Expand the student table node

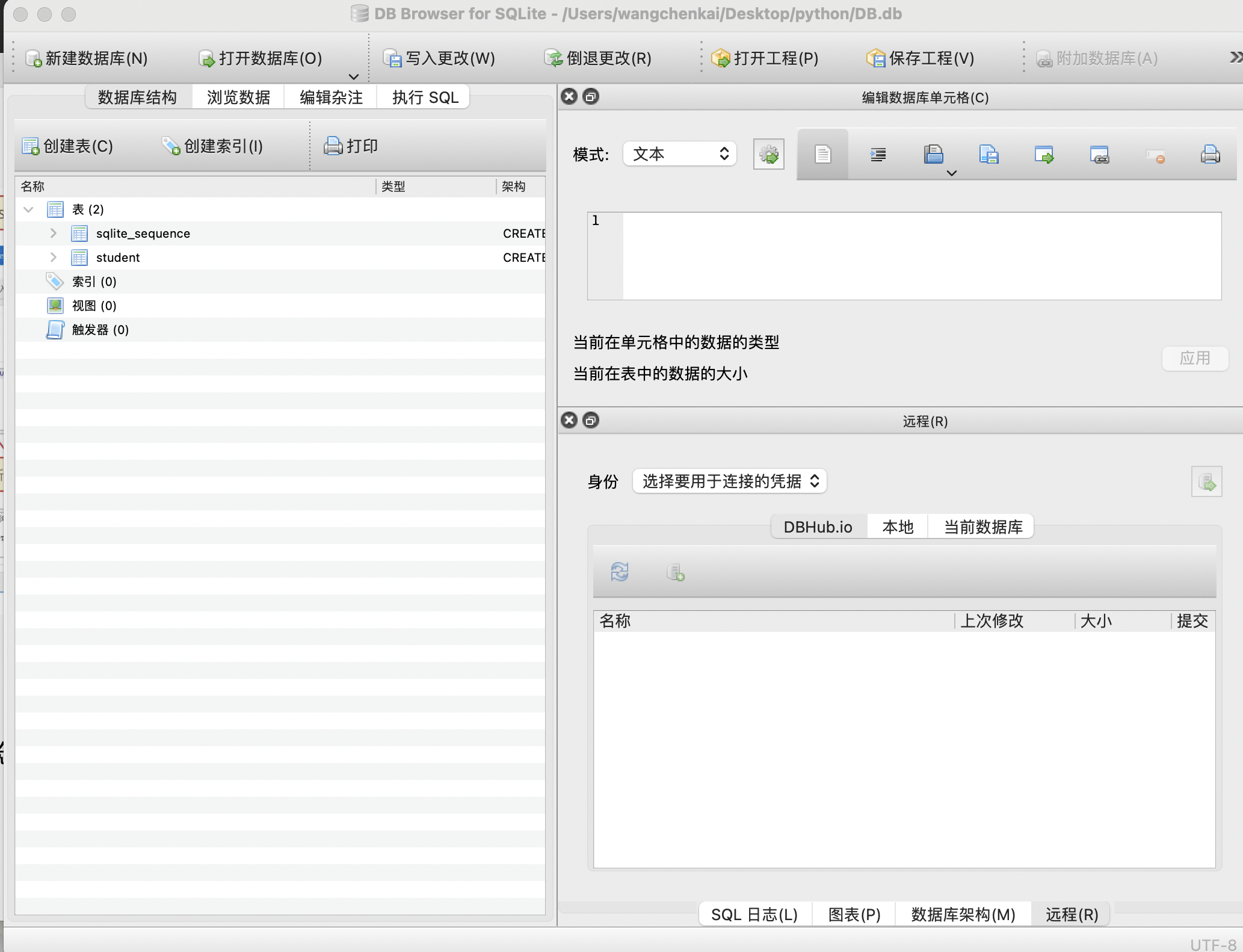point(53,258)
